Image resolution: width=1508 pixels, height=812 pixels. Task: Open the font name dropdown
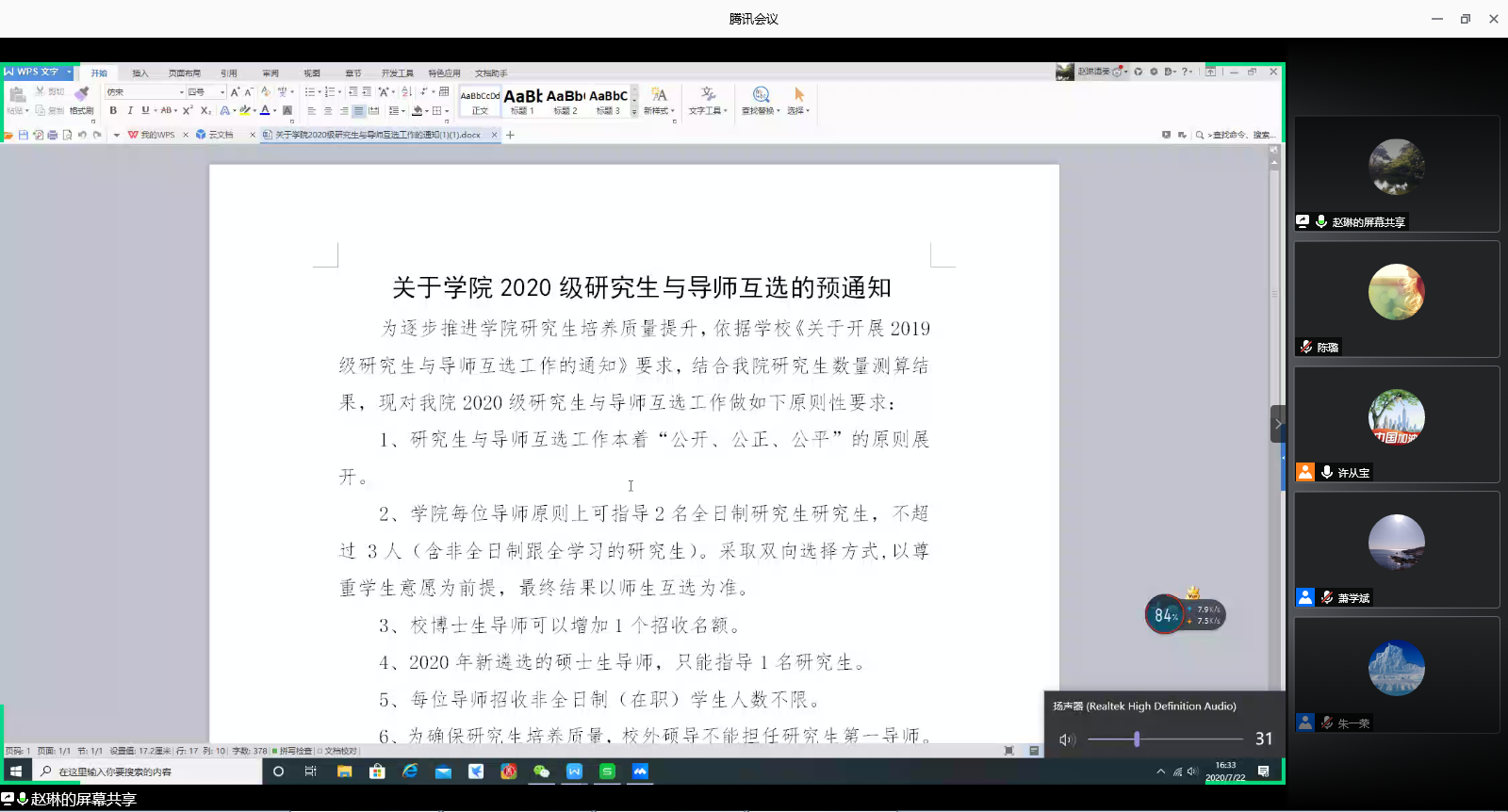tap(182, 92)
